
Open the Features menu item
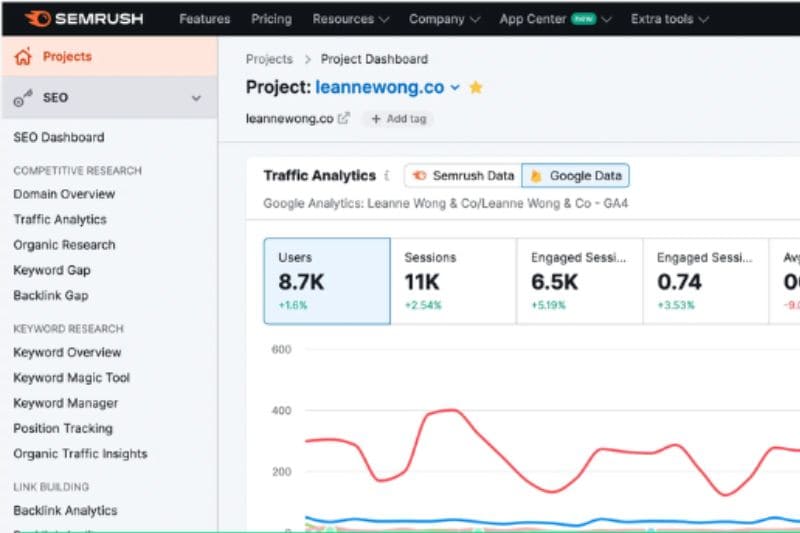coord(205,19)
